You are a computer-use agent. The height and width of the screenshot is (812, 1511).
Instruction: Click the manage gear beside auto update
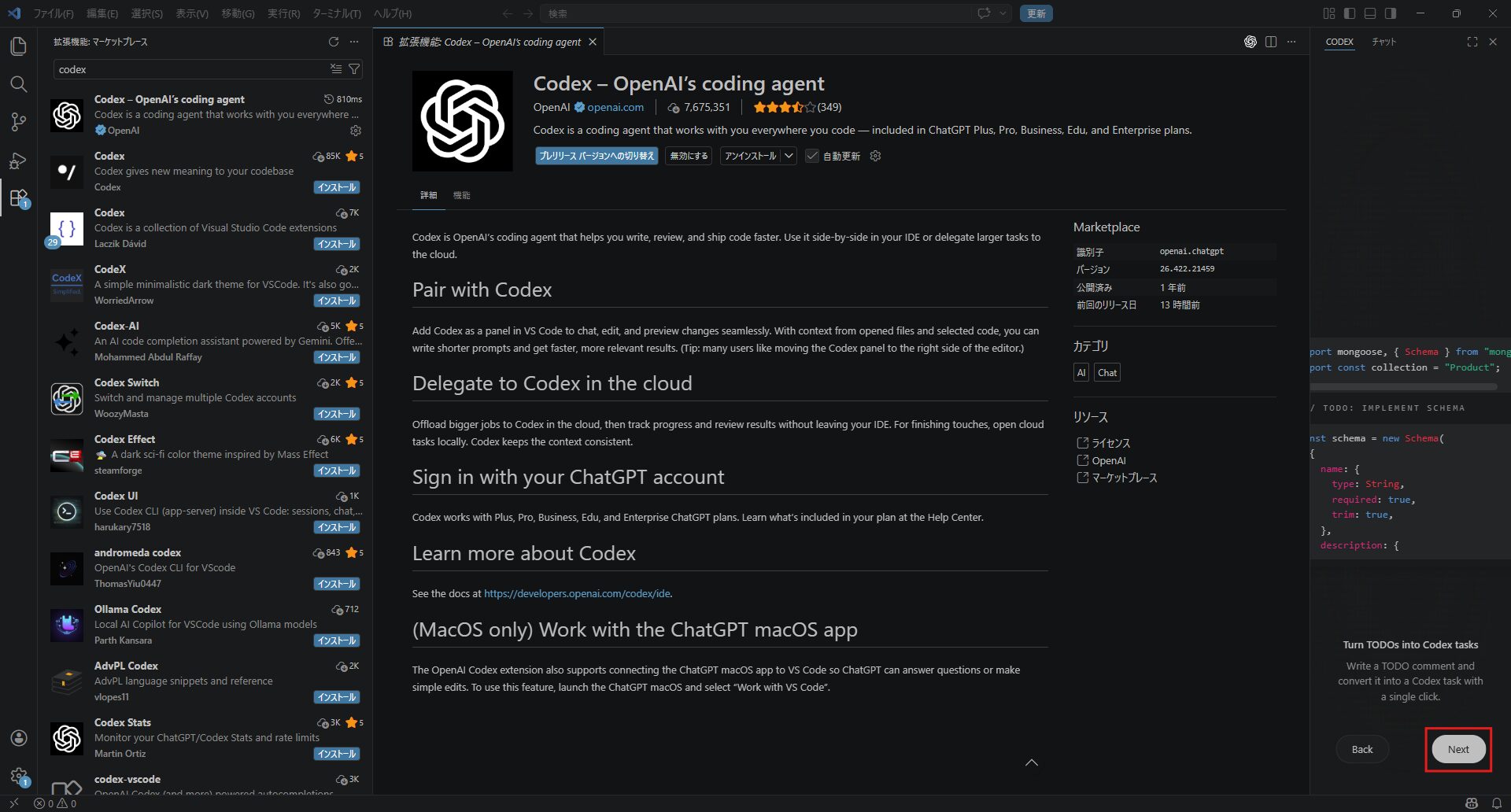[x=875, y=156]
